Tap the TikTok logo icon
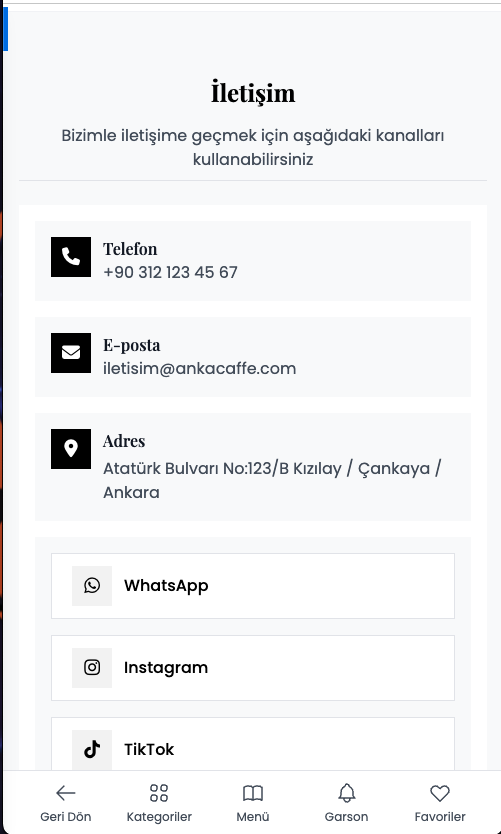 [x=92, y=749]
